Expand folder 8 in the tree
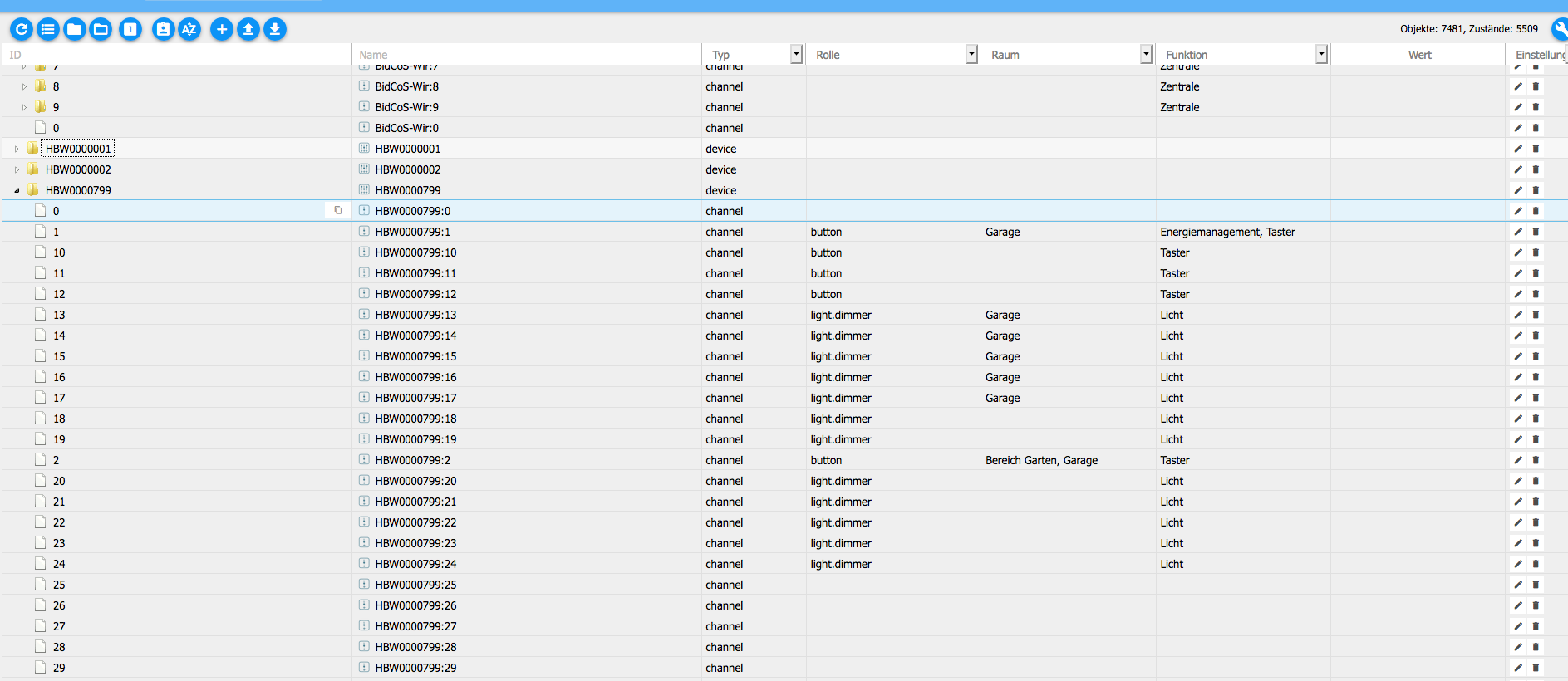 (24, 86)
